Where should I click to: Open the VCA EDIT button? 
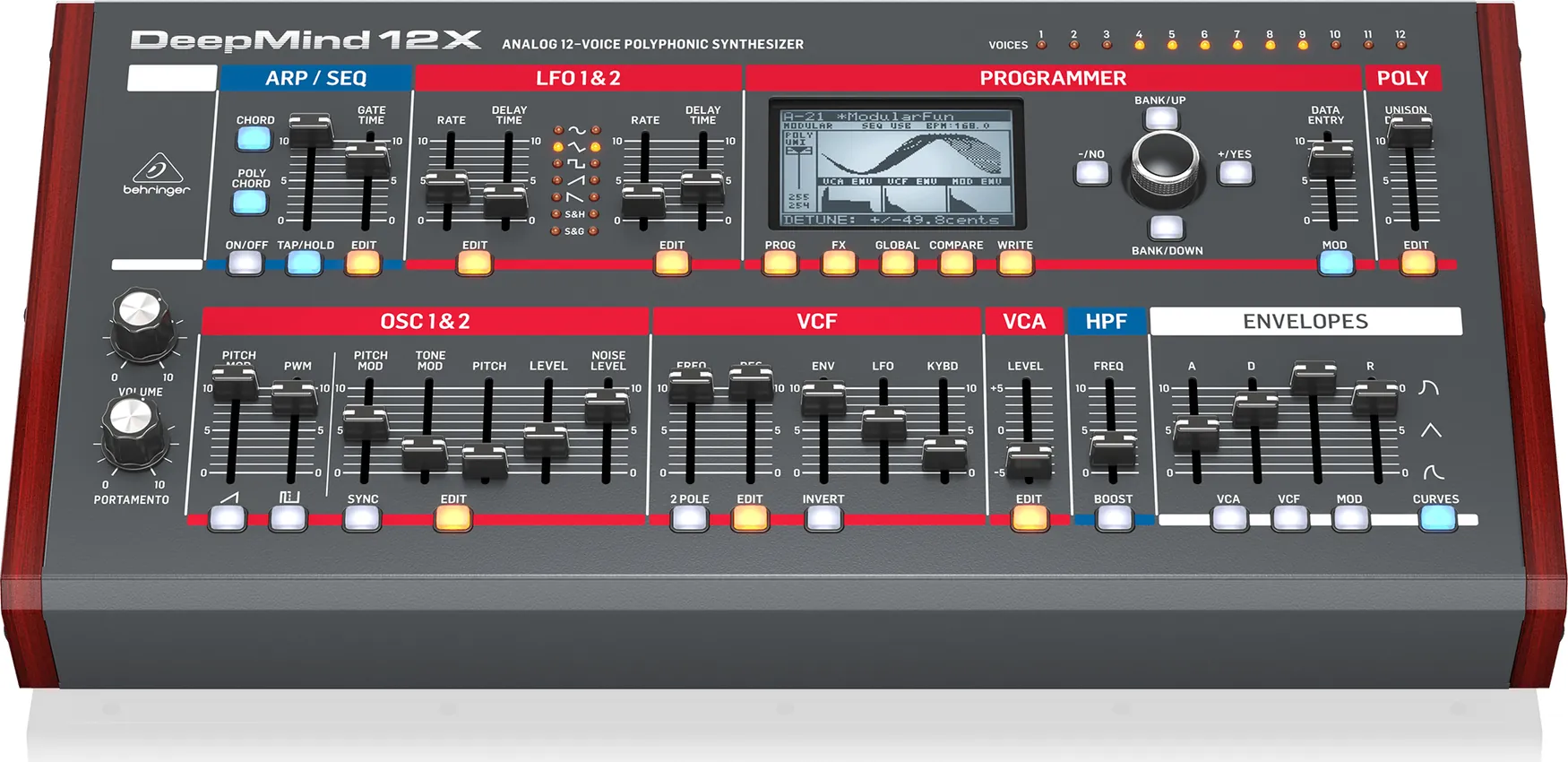pyautogui.click(x=1029, y=518)
